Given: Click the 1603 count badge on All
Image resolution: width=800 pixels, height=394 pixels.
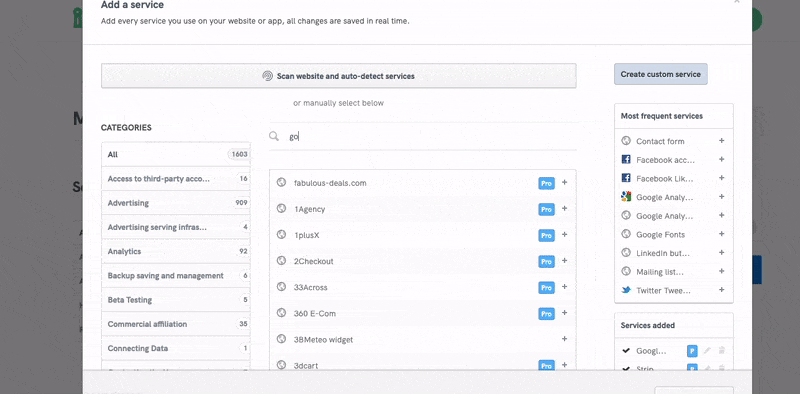Looking at the screenshot, I should click(239, 154).
